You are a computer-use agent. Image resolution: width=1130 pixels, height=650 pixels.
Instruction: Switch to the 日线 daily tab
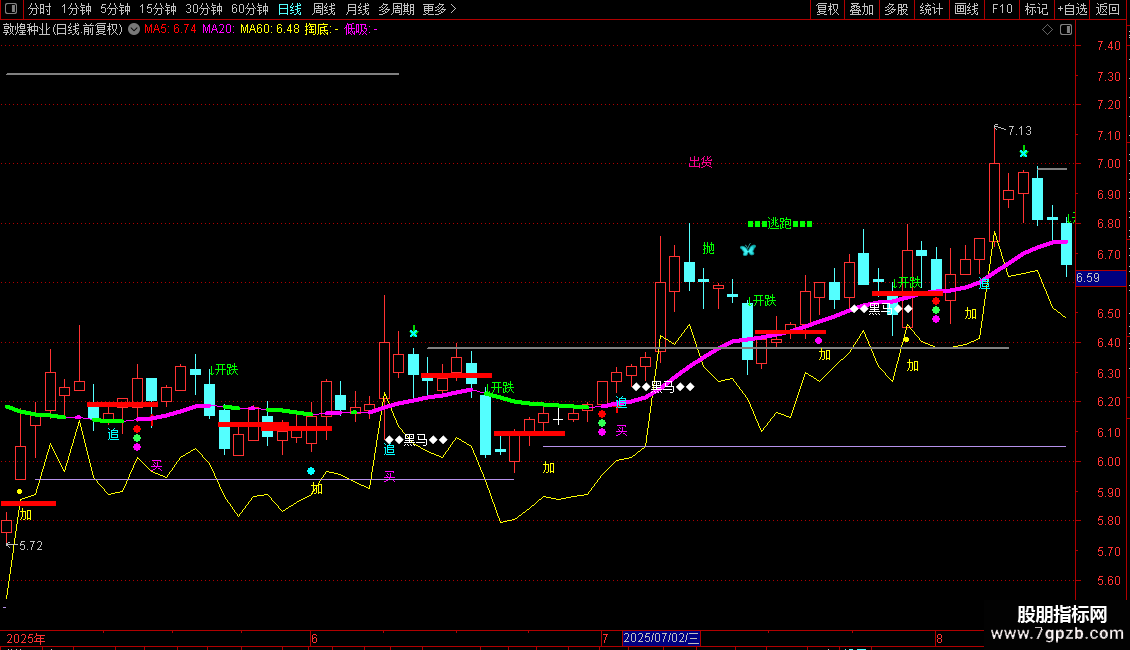click(x=290, y=9)
